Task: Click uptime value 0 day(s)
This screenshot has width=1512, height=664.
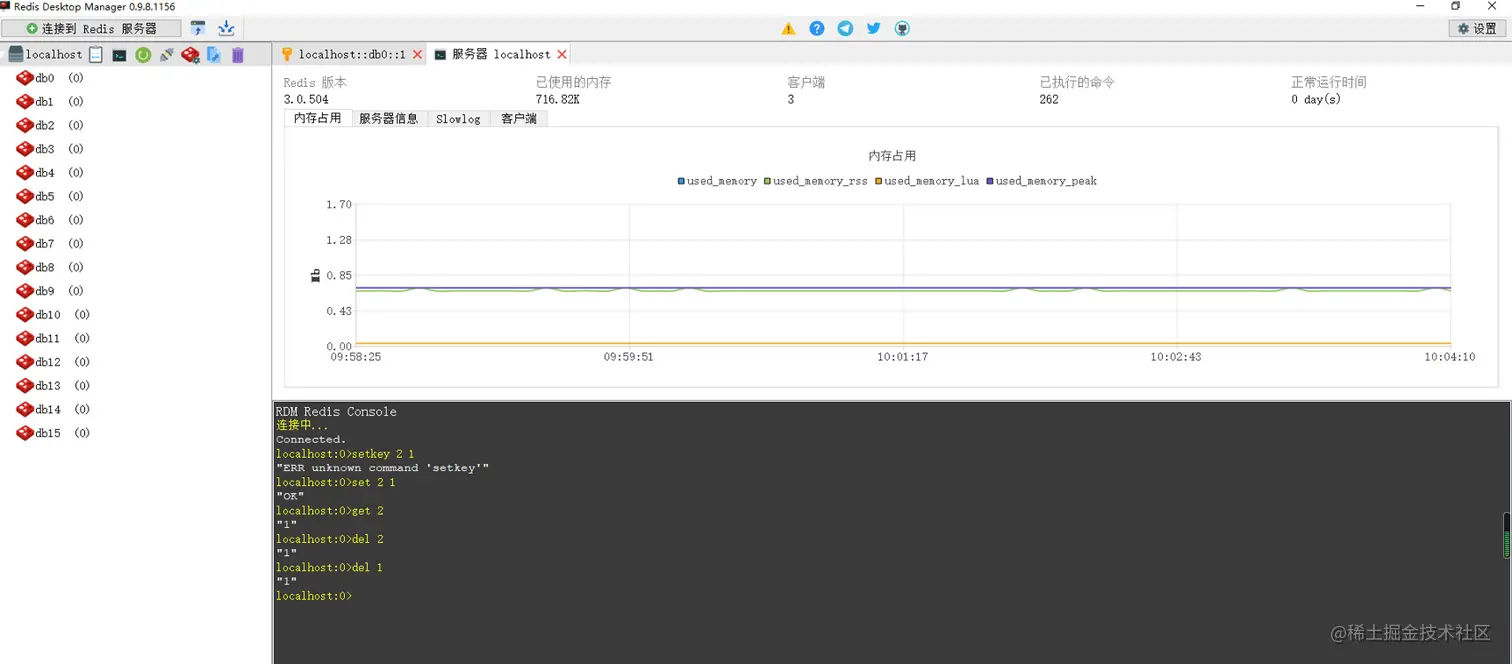Action: [1316, 100]
